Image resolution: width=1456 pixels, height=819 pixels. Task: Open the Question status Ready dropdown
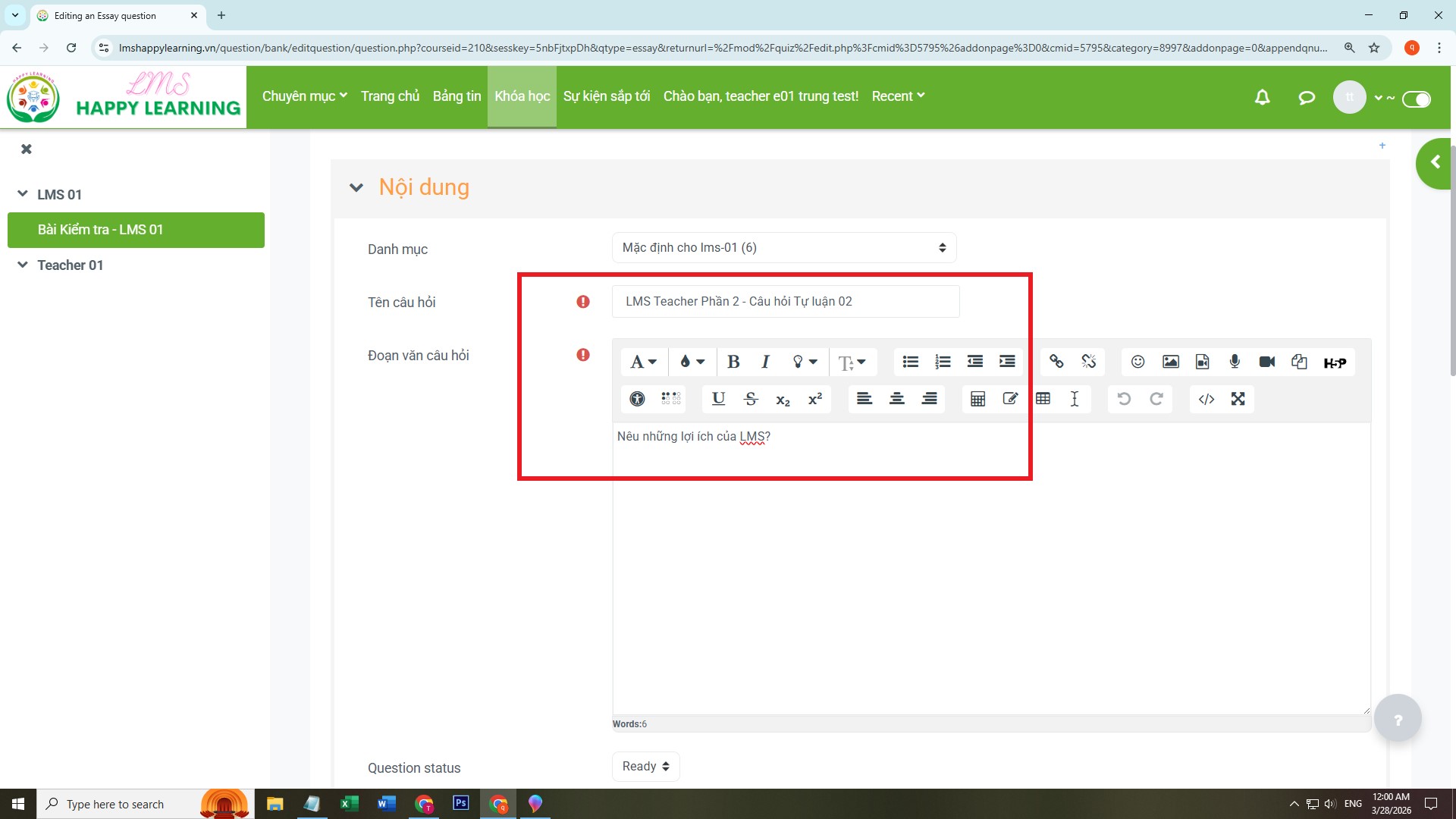pos(645,767)
